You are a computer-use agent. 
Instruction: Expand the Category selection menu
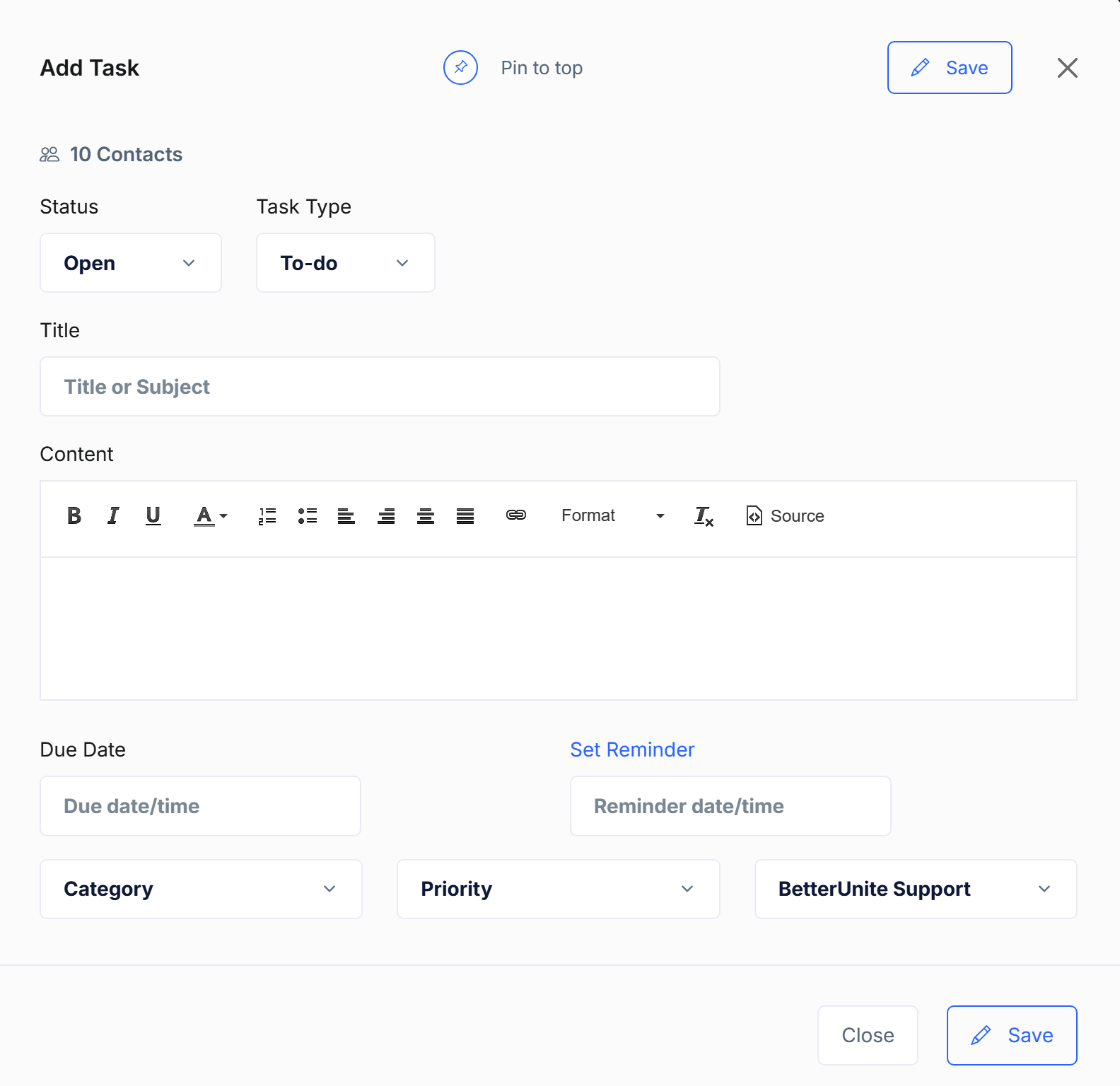(x=201, y=889)
